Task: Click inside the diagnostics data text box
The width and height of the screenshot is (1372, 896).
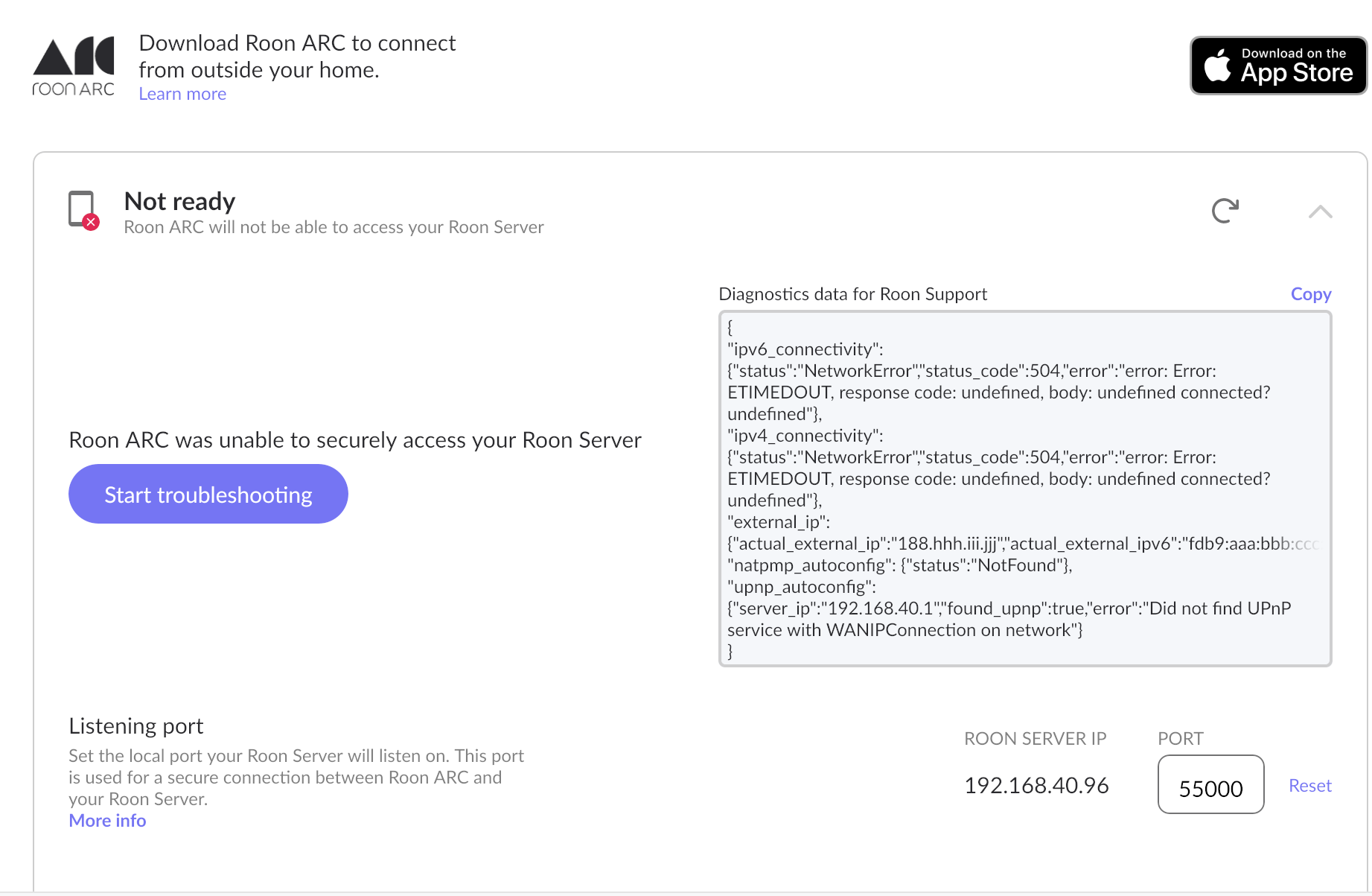Action: click(1025, 489)
